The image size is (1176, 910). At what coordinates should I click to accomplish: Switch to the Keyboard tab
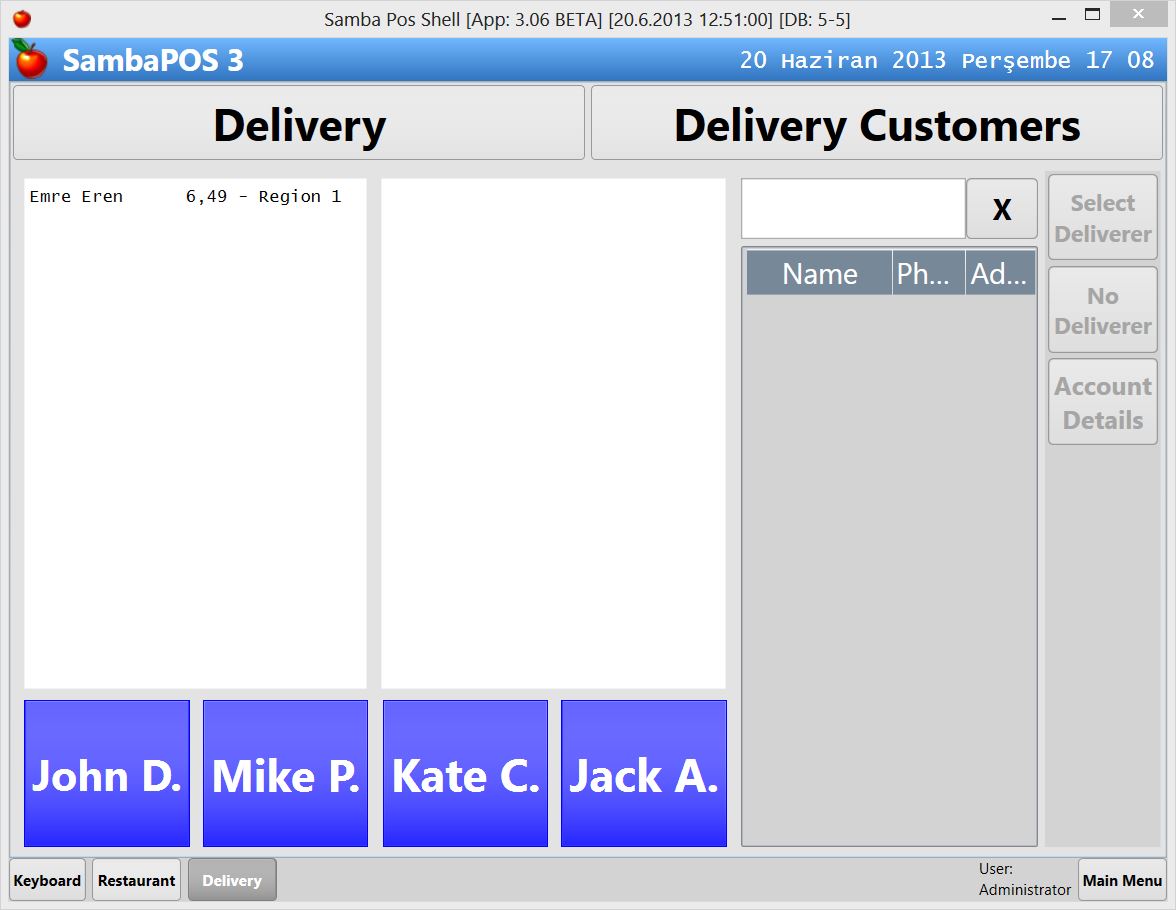[47, 880]
